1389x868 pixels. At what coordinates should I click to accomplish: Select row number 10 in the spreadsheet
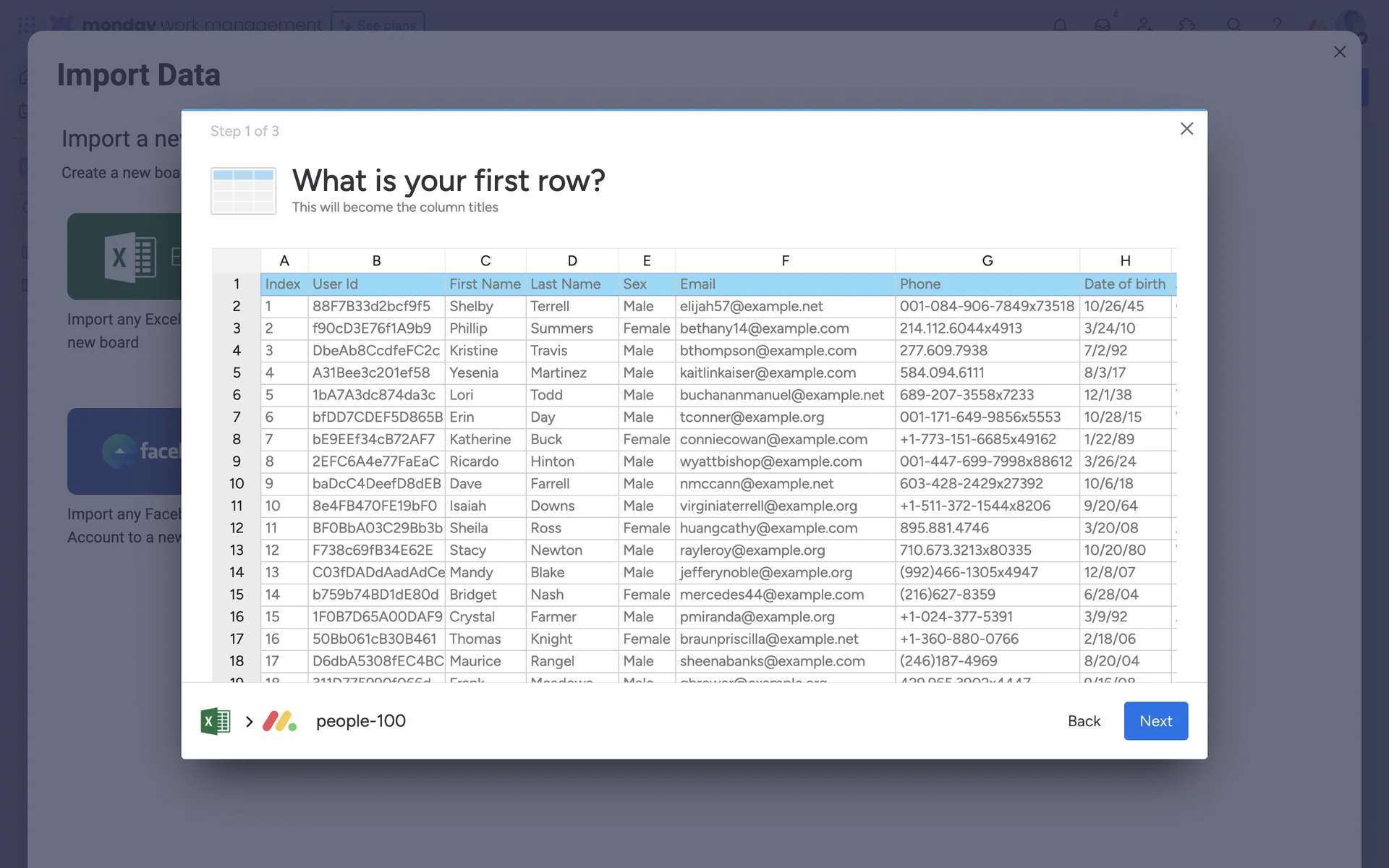click(x=237, y=483)
